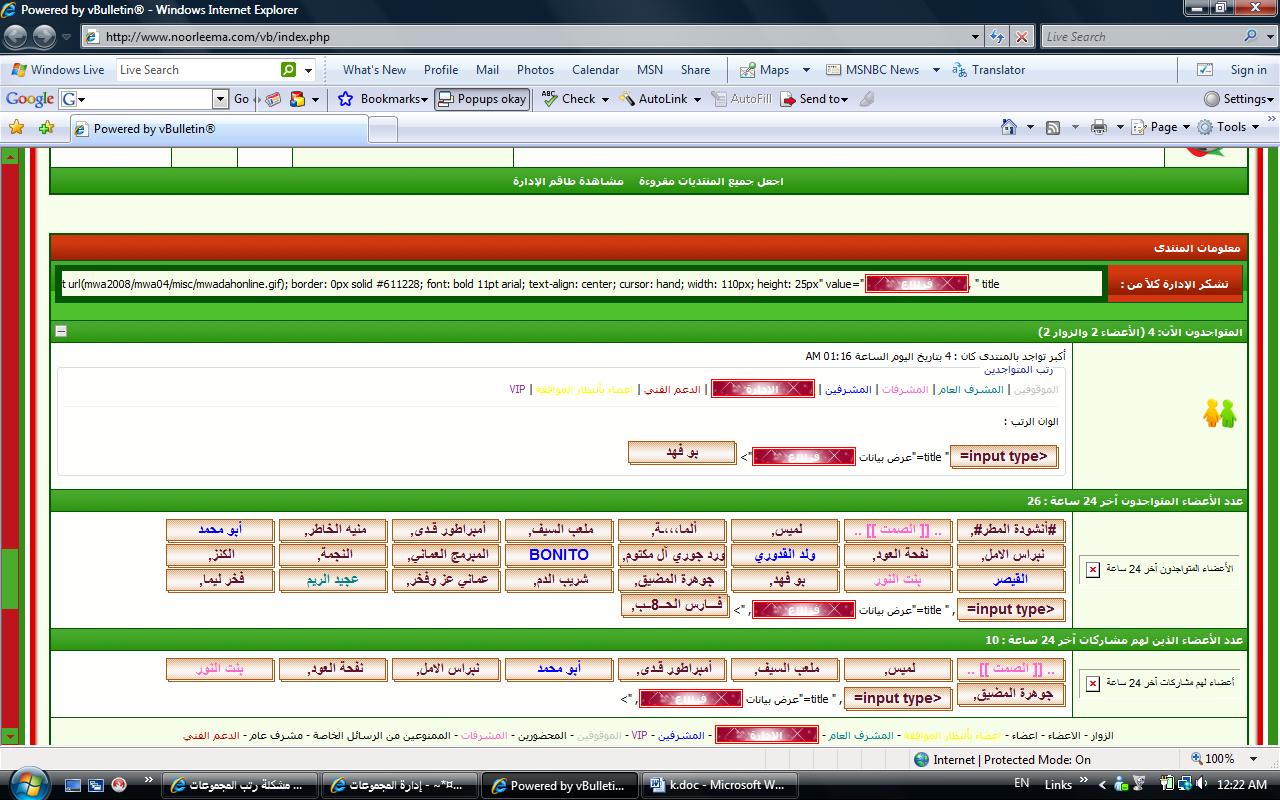Click Sign in on Windows Live toolbar
1280x800 pixels.
coord(1248,70)
